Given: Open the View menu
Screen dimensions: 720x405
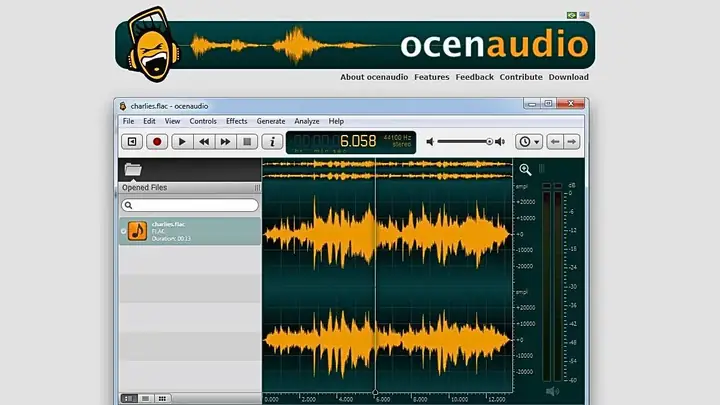Looking at the screenshot, I should (x=172, y=121).
